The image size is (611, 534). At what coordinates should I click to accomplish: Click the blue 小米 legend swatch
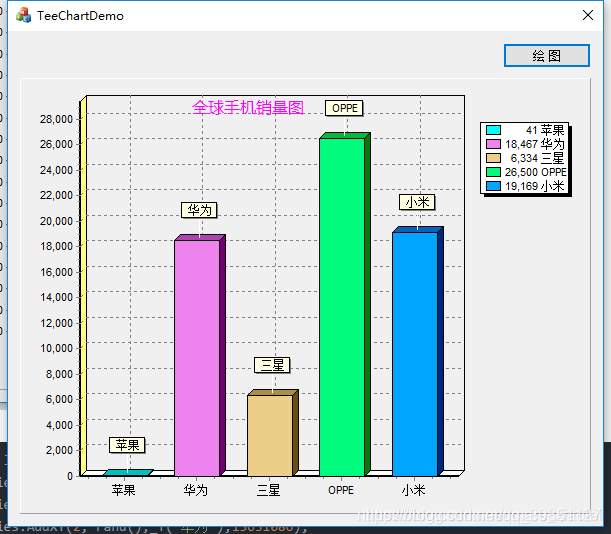click(493, 186)
